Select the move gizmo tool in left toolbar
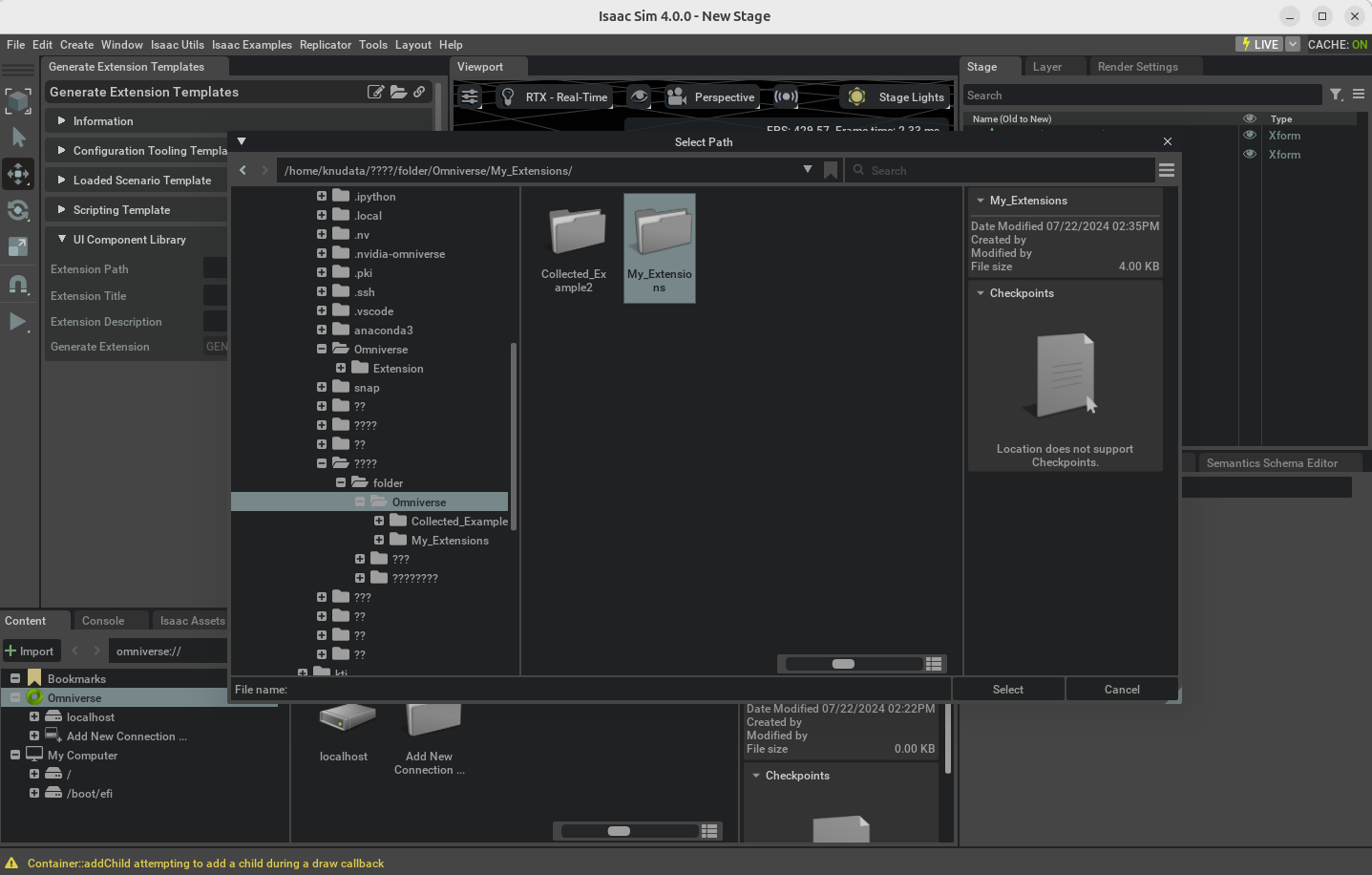The width and height of the screenshot is (1372, 875). pyautogui.click(x=18, y=174)
